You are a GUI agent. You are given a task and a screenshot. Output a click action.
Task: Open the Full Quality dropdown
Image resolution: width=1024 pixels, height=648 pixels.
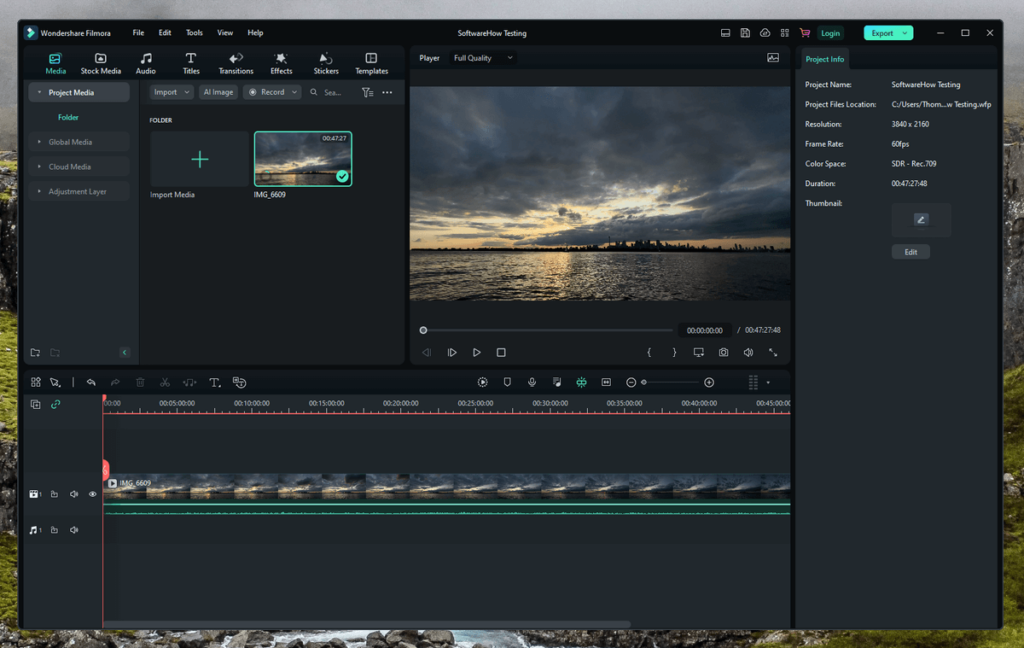point(483,58)
